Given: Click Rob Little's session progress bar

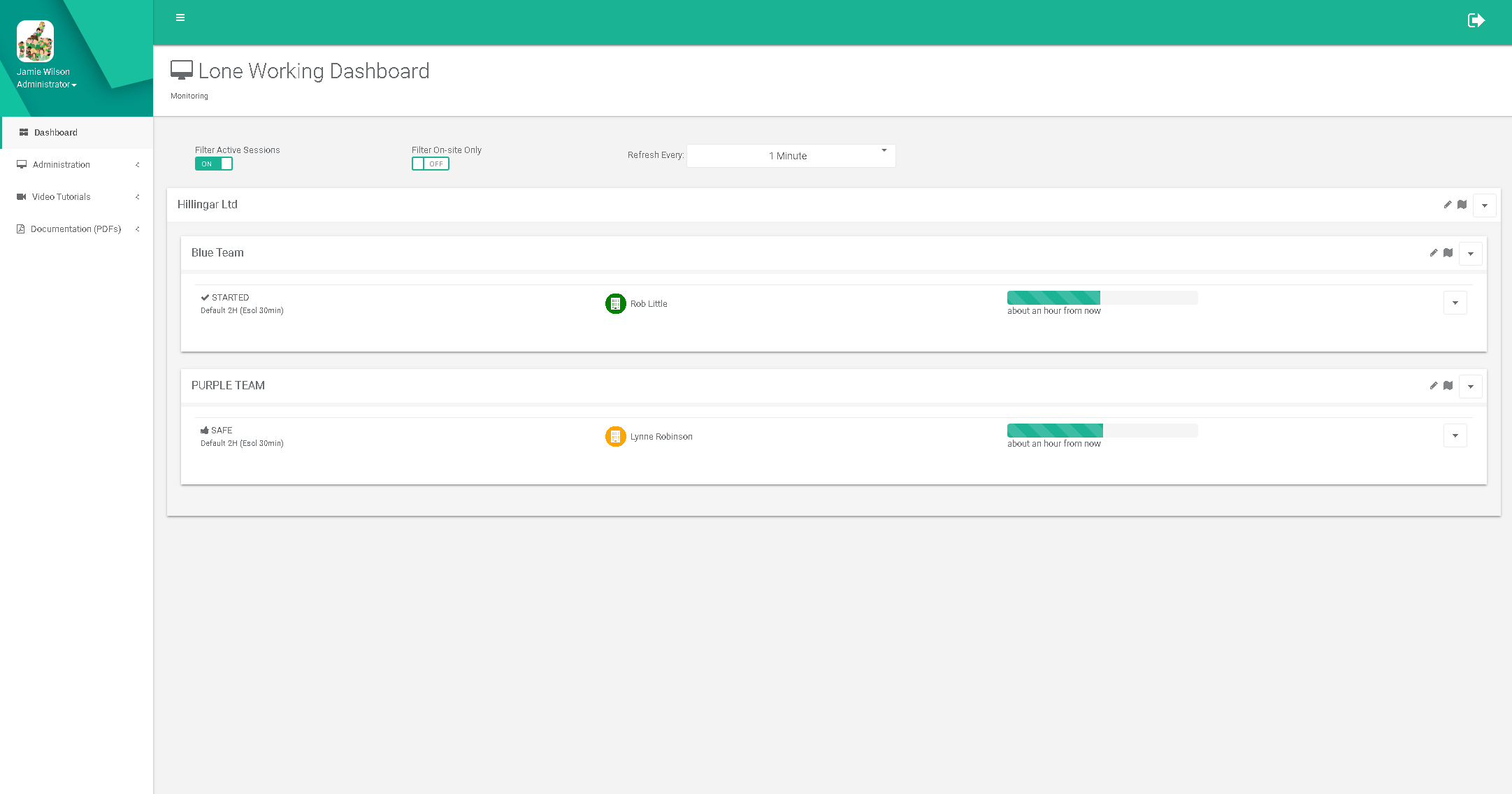Looking at the screenshot, I should (1102, 298).
